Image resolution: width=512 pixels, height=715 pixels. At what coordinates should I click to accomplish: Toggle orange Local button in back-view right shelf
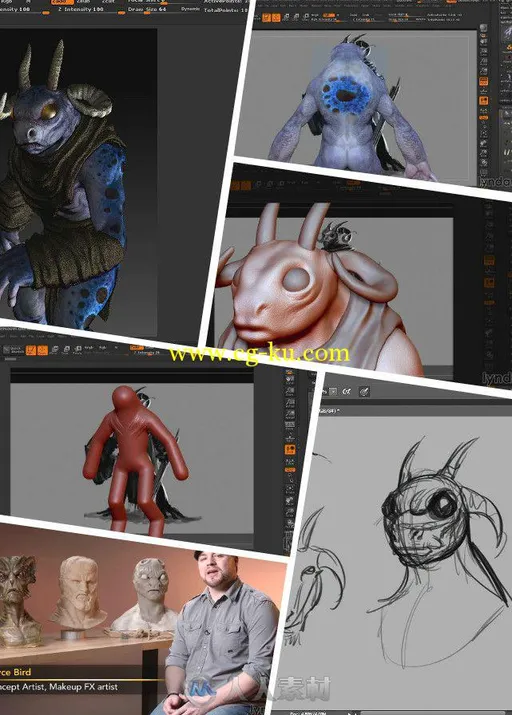[x=484, y=100]
